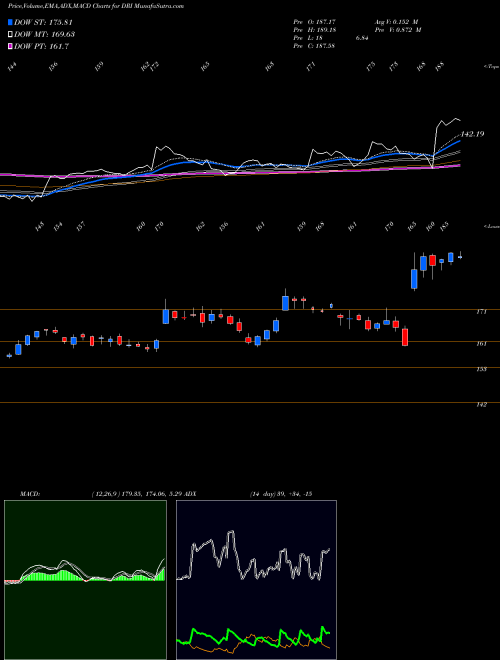Screen dimensions: 500x660
Task: Open the dark blue ADX indicator panel
Action: pyautogui.click(x=256, y=580)
